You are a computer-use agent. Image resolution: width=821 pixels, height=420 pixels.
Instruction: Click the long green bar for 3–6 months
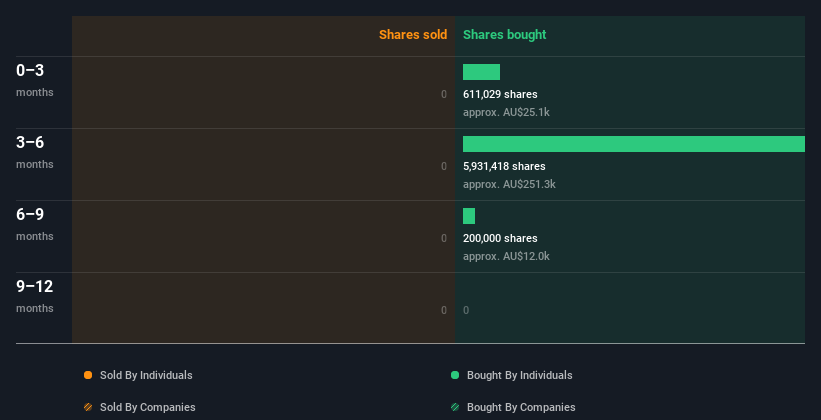(x=634, y=144)
